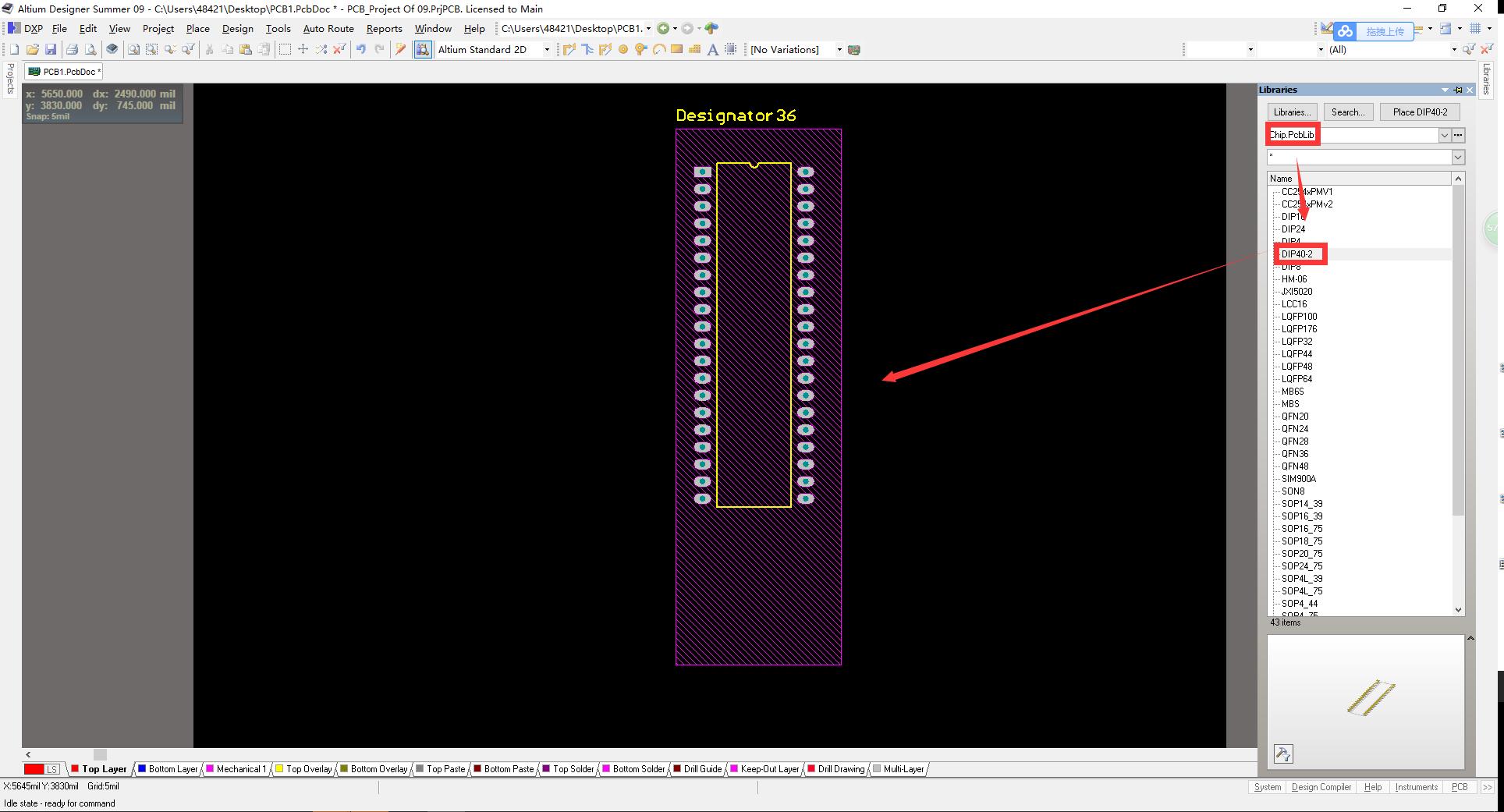Open the print preview icon
Screen dimensions: 1504x812
coord(90,49)
